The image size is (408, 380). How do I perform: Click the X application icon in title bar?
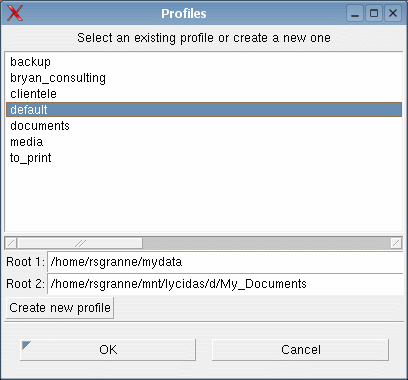15,13
